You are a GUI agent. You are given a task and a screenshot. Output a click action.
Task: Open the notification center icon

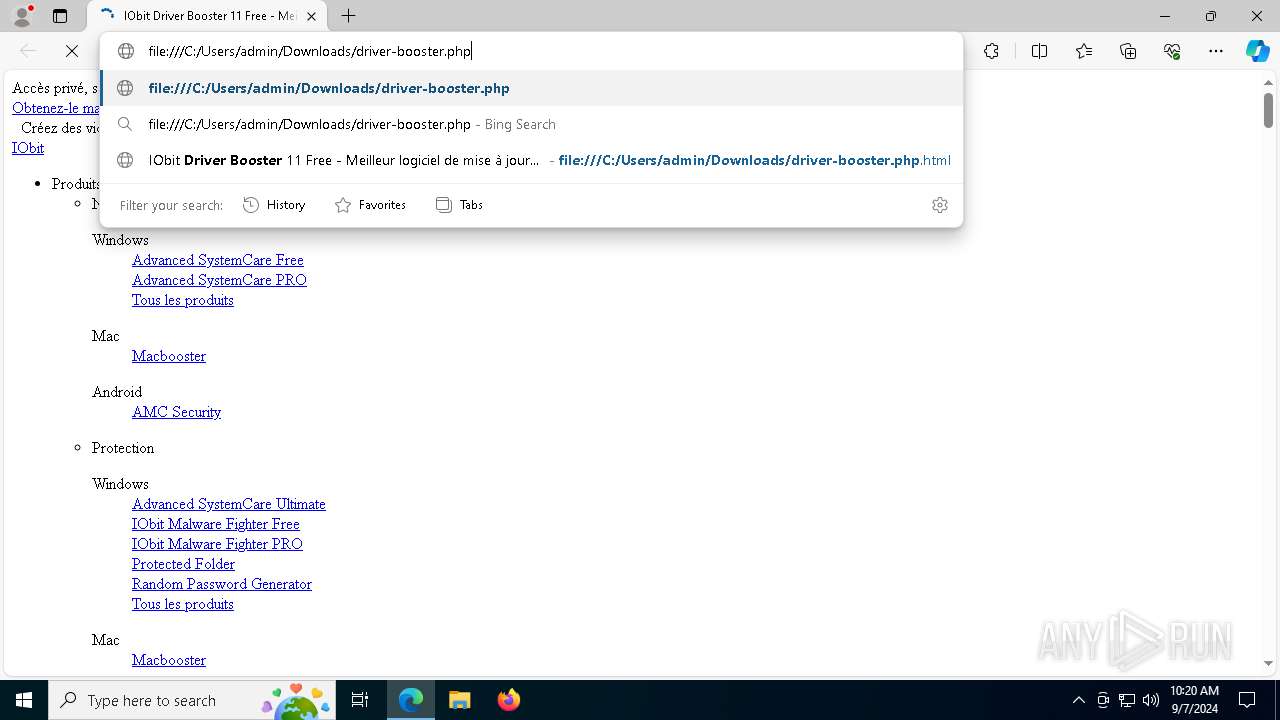1247,700
